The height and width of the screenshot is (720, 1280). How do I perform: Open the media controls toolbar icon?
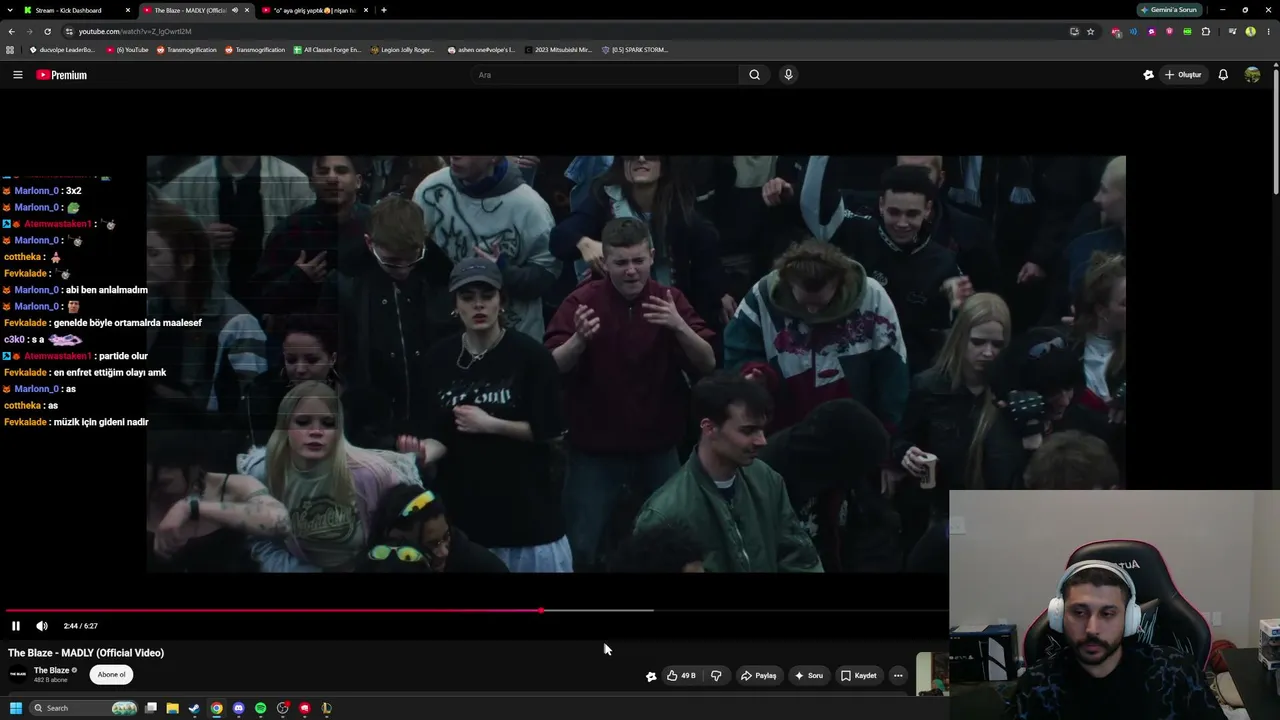tap(1232, 31)
